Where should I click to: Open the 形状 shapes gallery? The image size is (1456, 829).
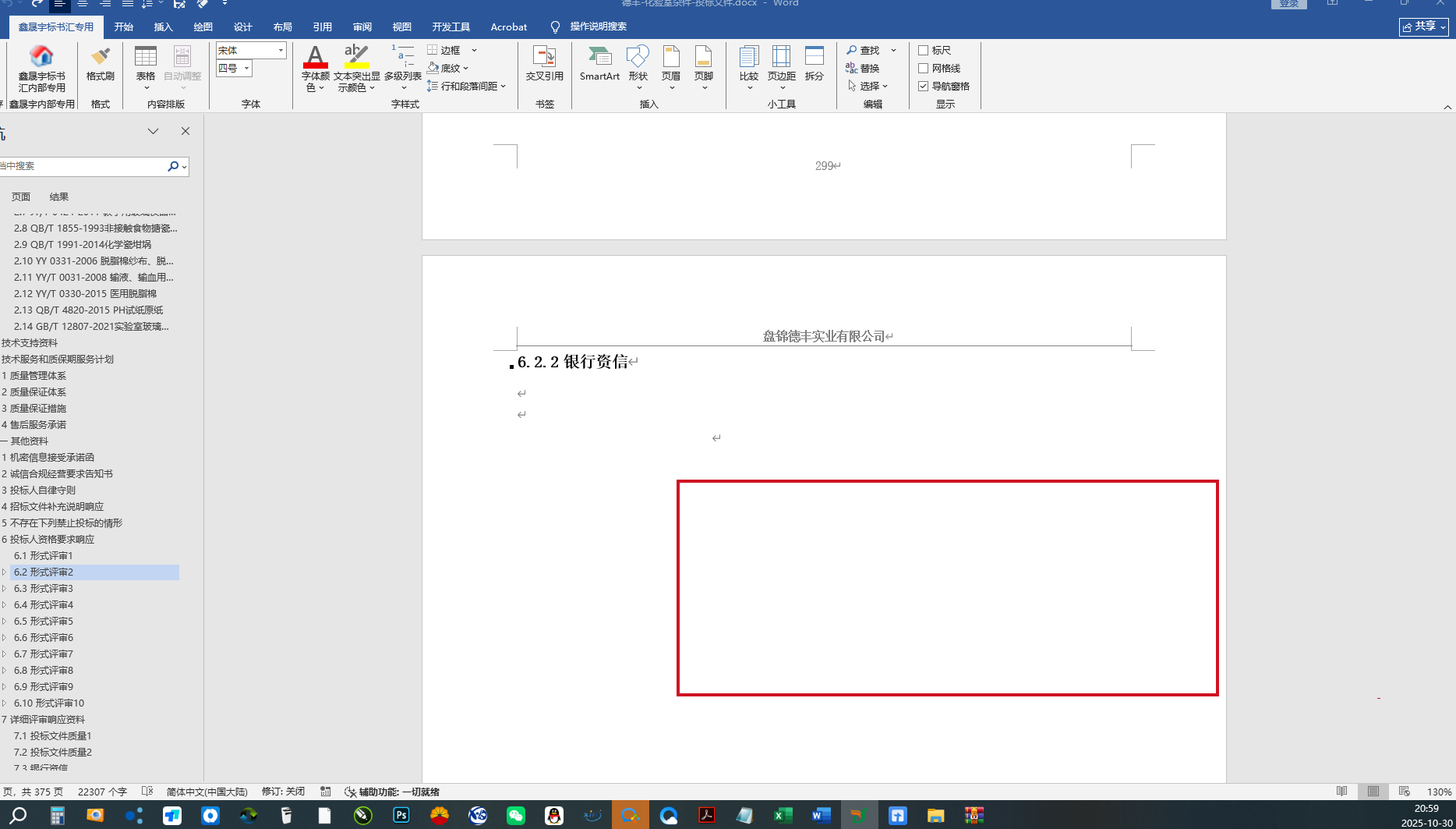(x=638, y=66)
